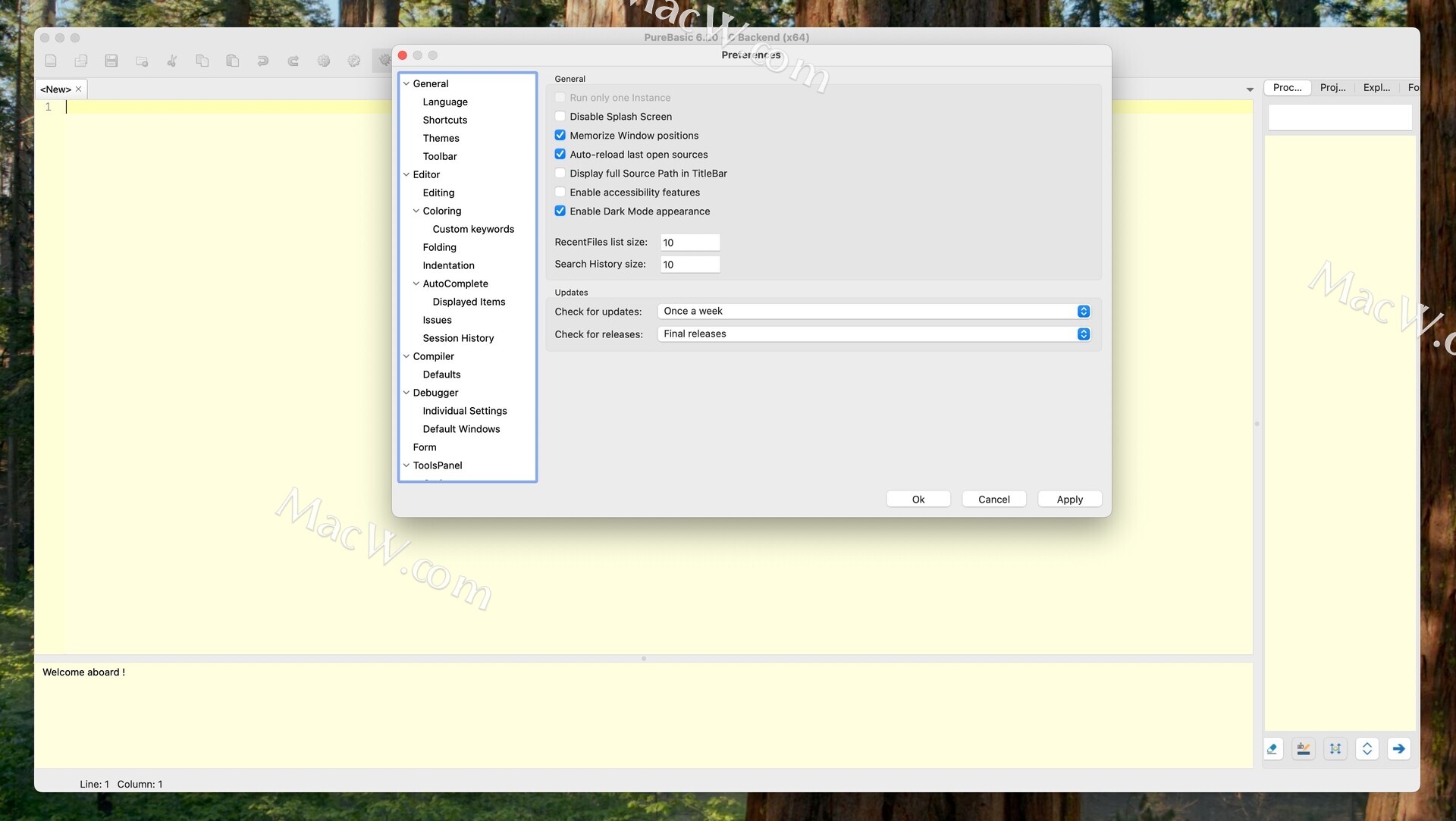Collapse the Compiler tree node

(406, 356)
